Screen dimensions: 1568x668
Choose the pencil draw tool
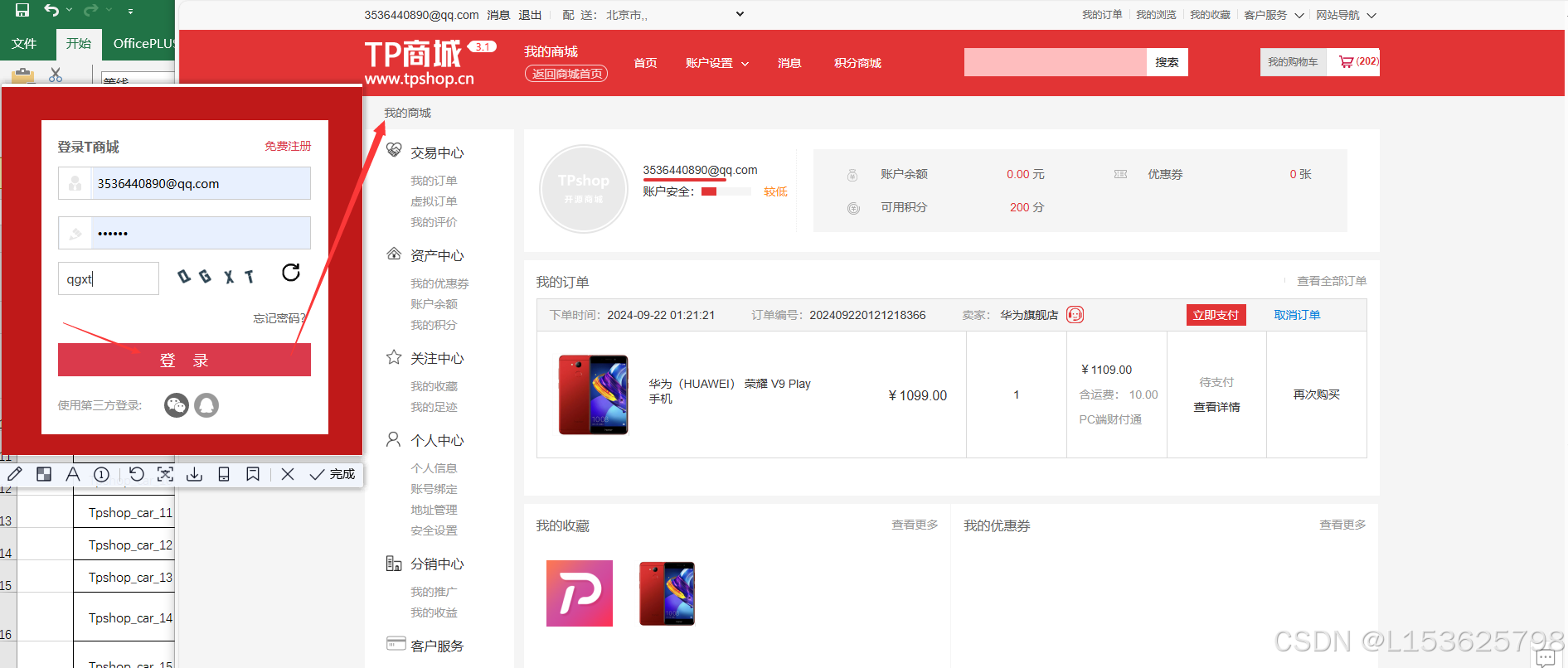click(15, 474)
